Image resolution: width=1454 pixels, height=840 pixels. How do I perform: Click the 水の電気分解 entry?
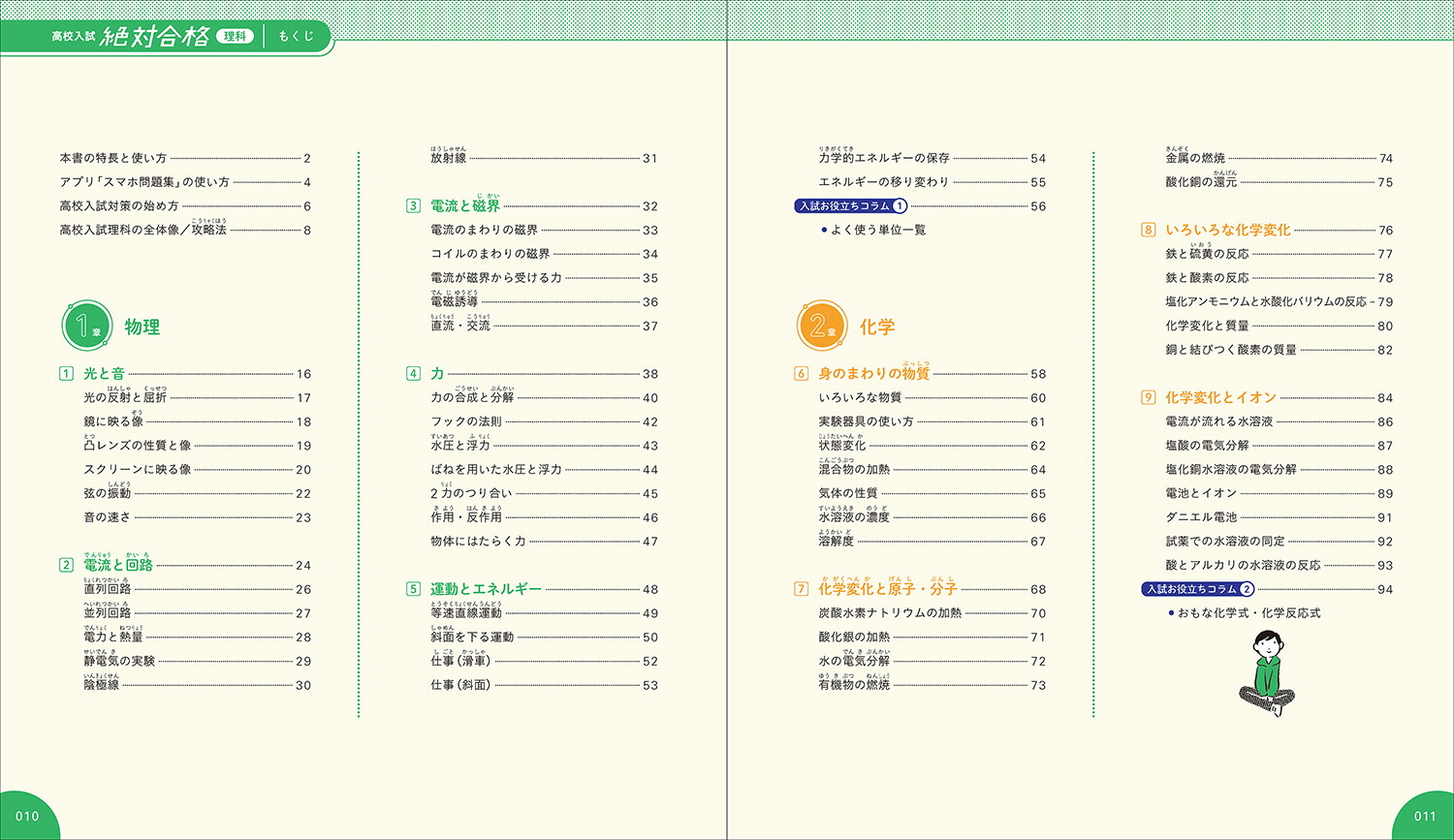pos(854,662)
